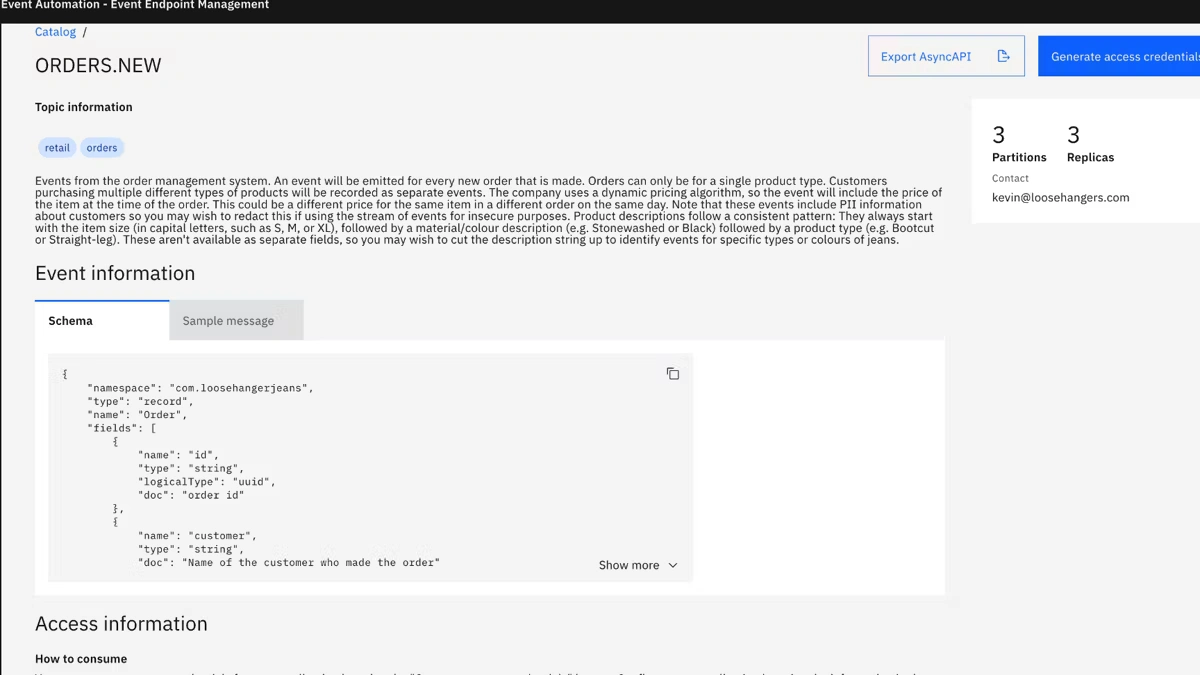1200x675 pixels.
Task: Go back to Catalog via the breadcrumb
Action: (x=55, y=32)
